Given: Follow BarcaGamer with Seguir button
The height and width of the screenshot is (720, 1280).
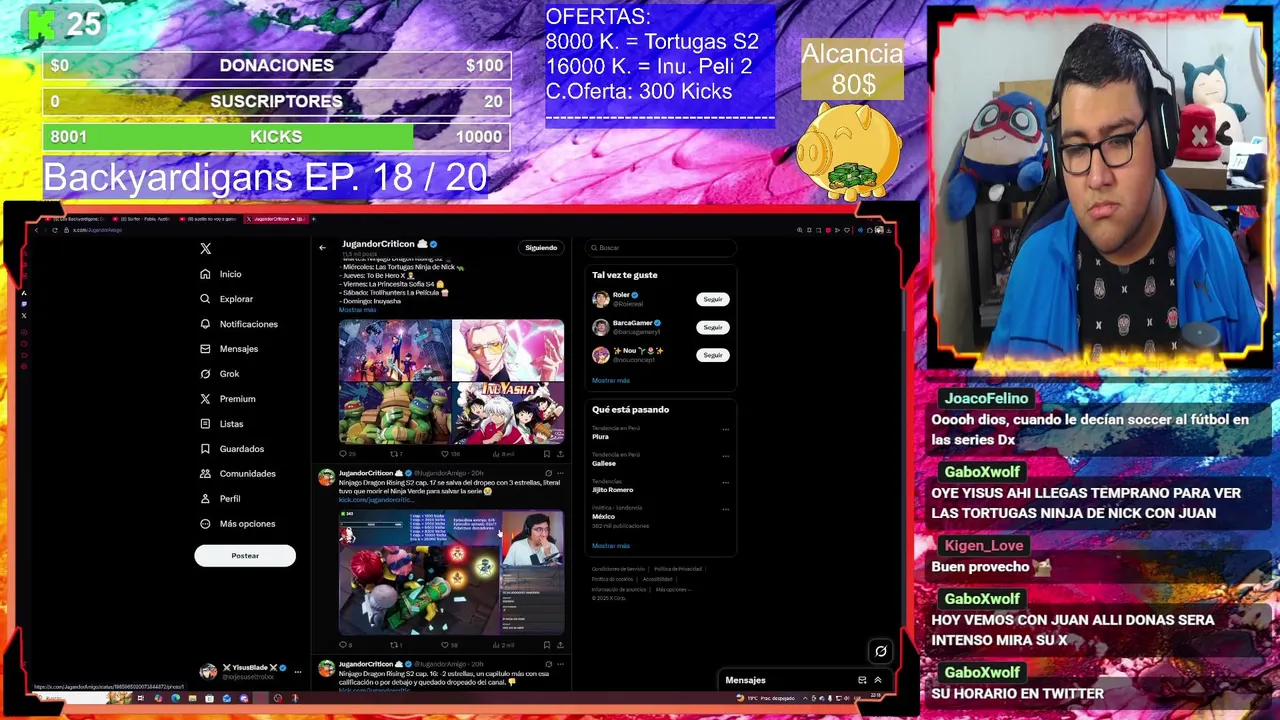Looking at the screenshot, I should tap(712, 327).
